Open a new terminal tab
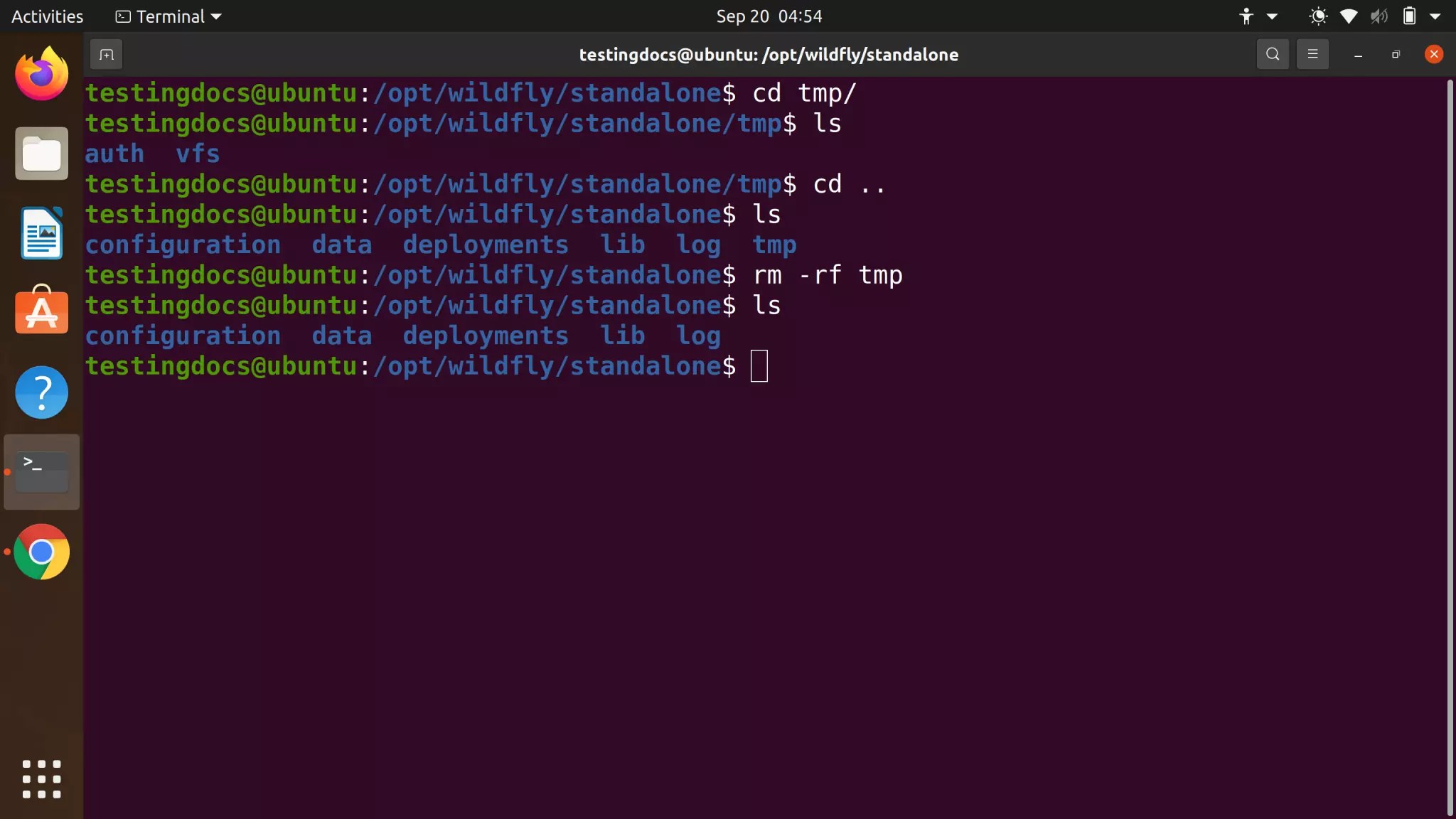The width and height of the screenshot is (1456, 819). [x=105, y=53]
